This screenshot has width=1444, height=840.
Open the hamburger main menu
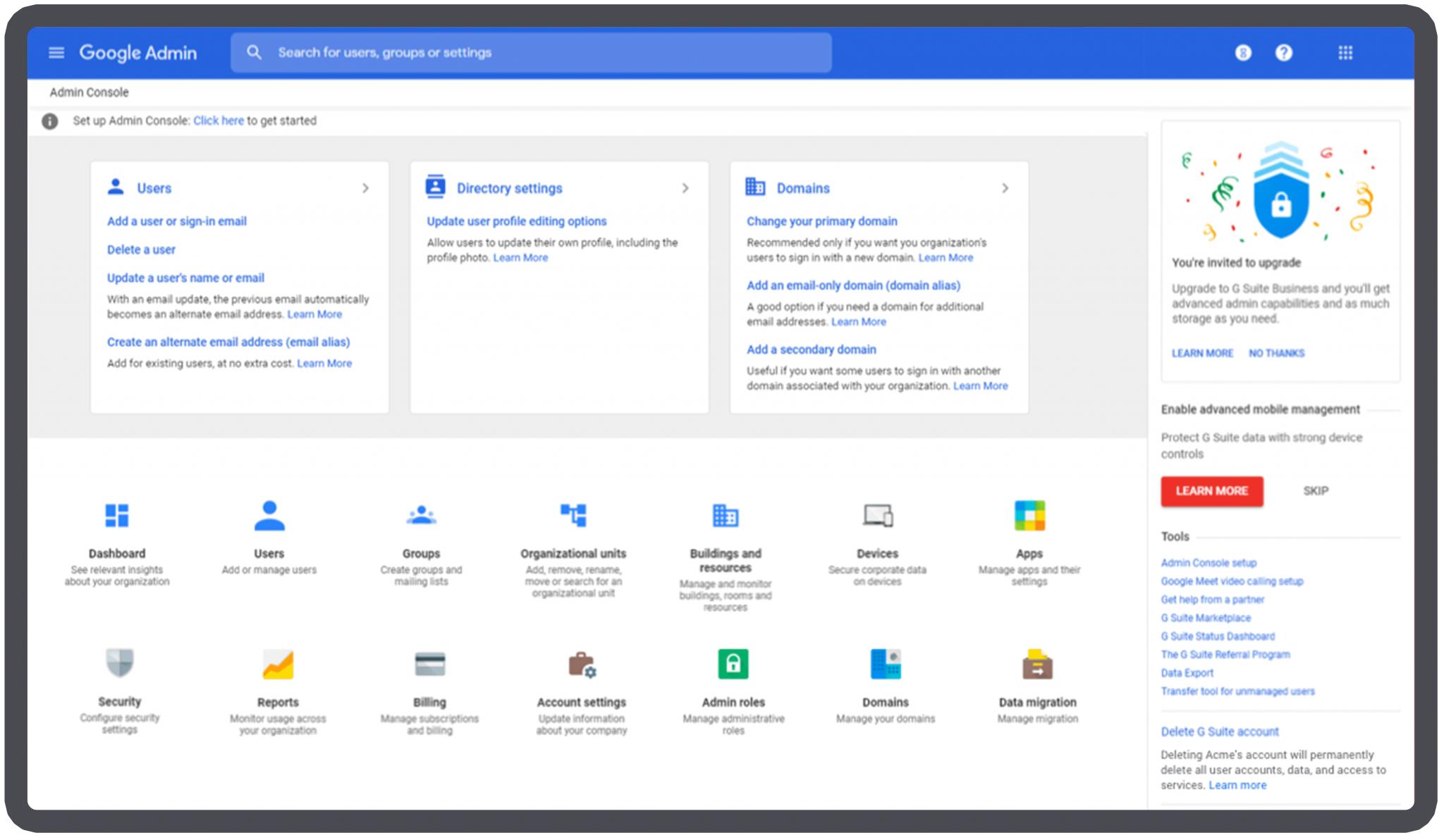pos(56,53)
